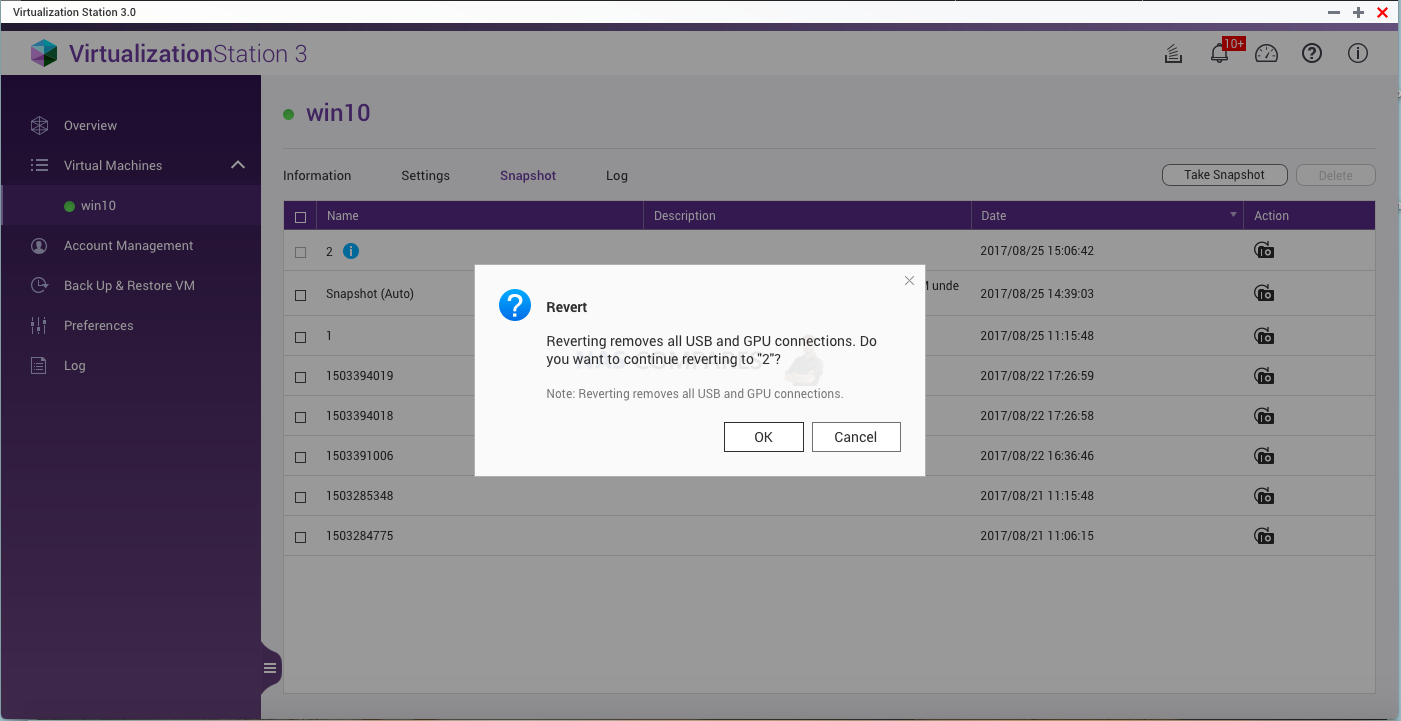Open the background tasks stack icon
The image size is (1401, 721).
pyautogui.click(x=1173, y=54)
